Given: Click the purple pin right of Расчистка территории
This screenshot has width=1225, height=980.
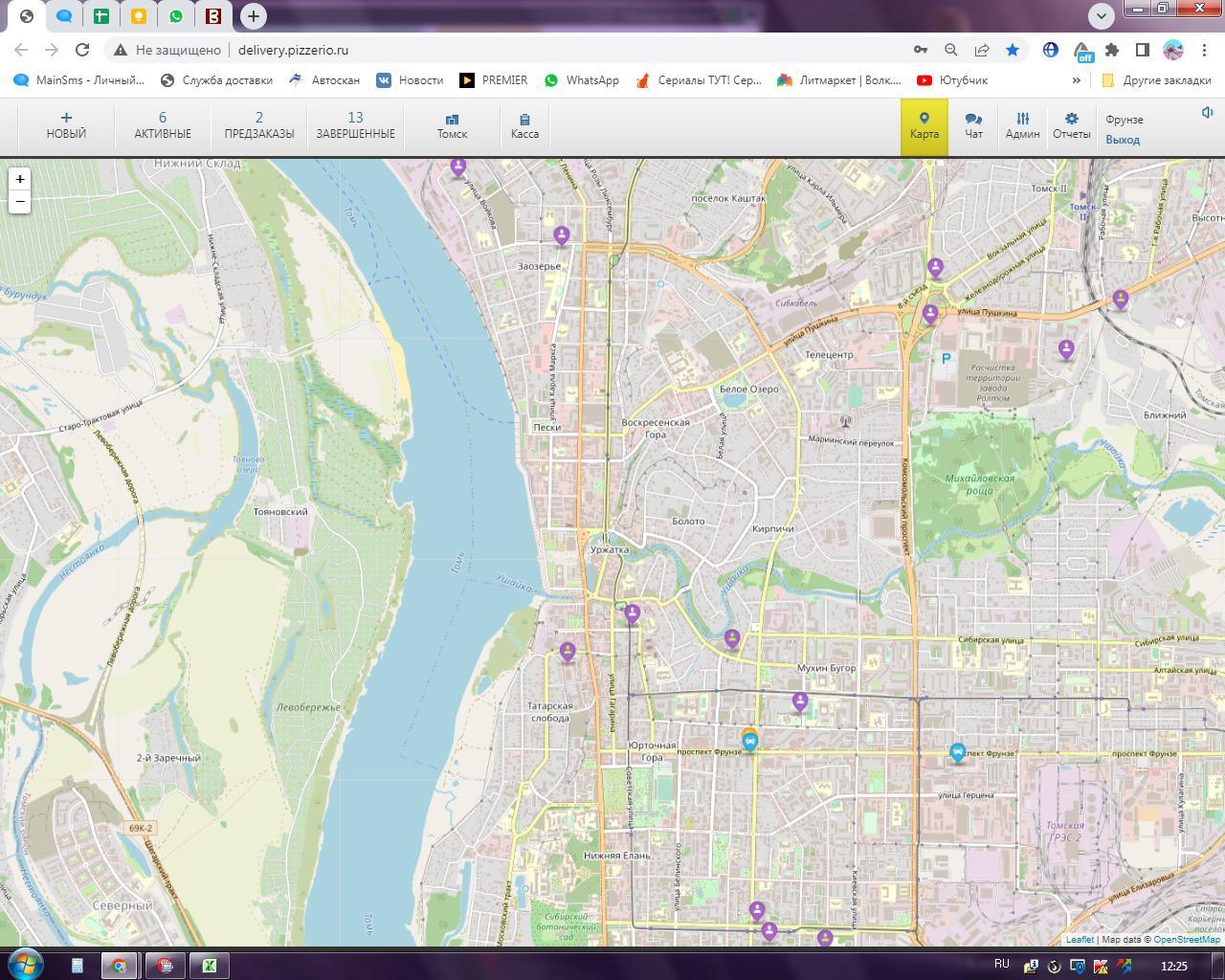Looking at the screenshot, I should tap(1066, 349).
